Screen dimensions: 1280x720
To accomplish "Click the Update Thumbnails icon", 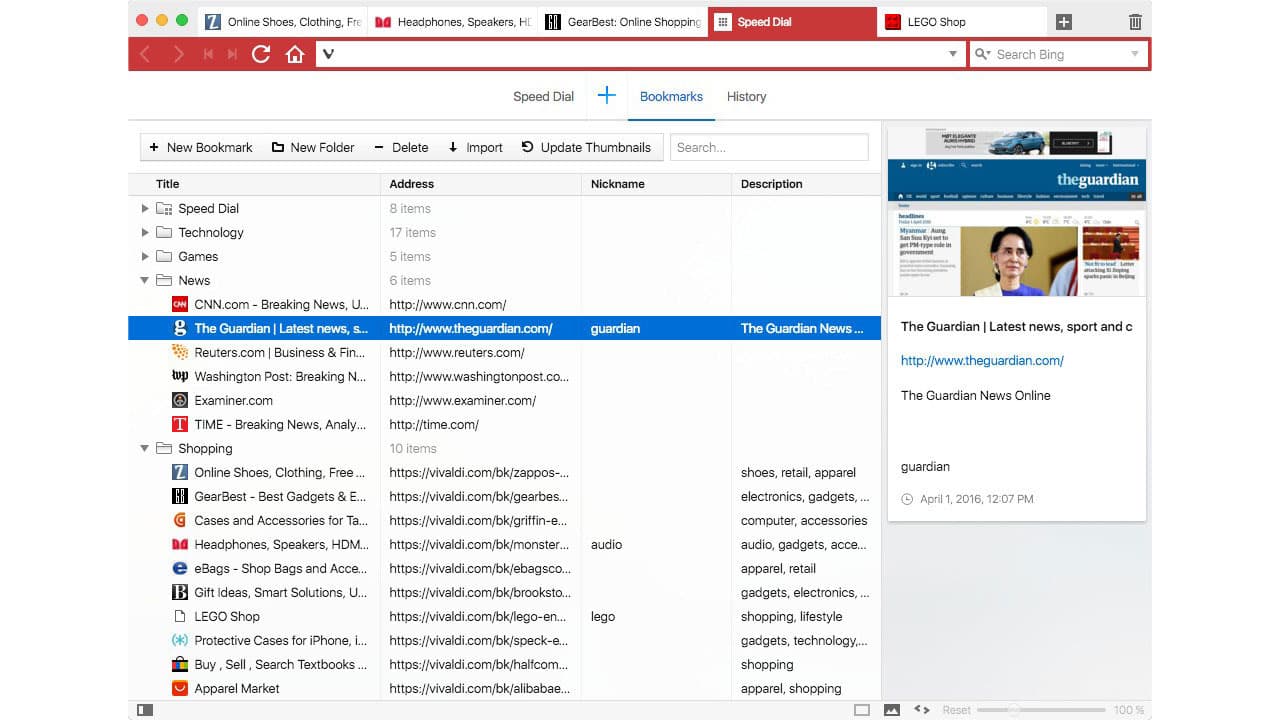I will 526,147.
